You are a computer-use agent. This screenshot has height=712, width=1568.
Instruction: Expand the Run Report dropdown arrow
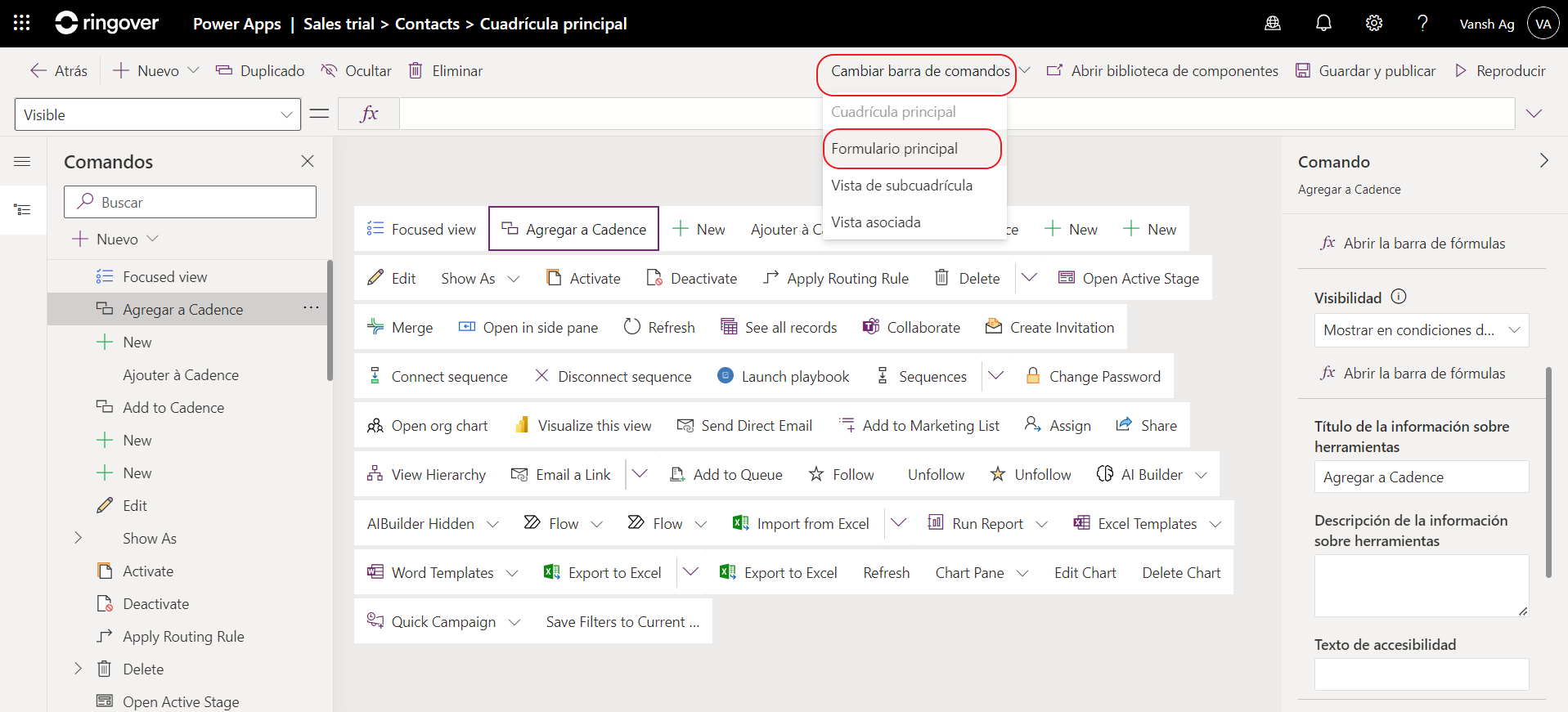point(1041,524)
